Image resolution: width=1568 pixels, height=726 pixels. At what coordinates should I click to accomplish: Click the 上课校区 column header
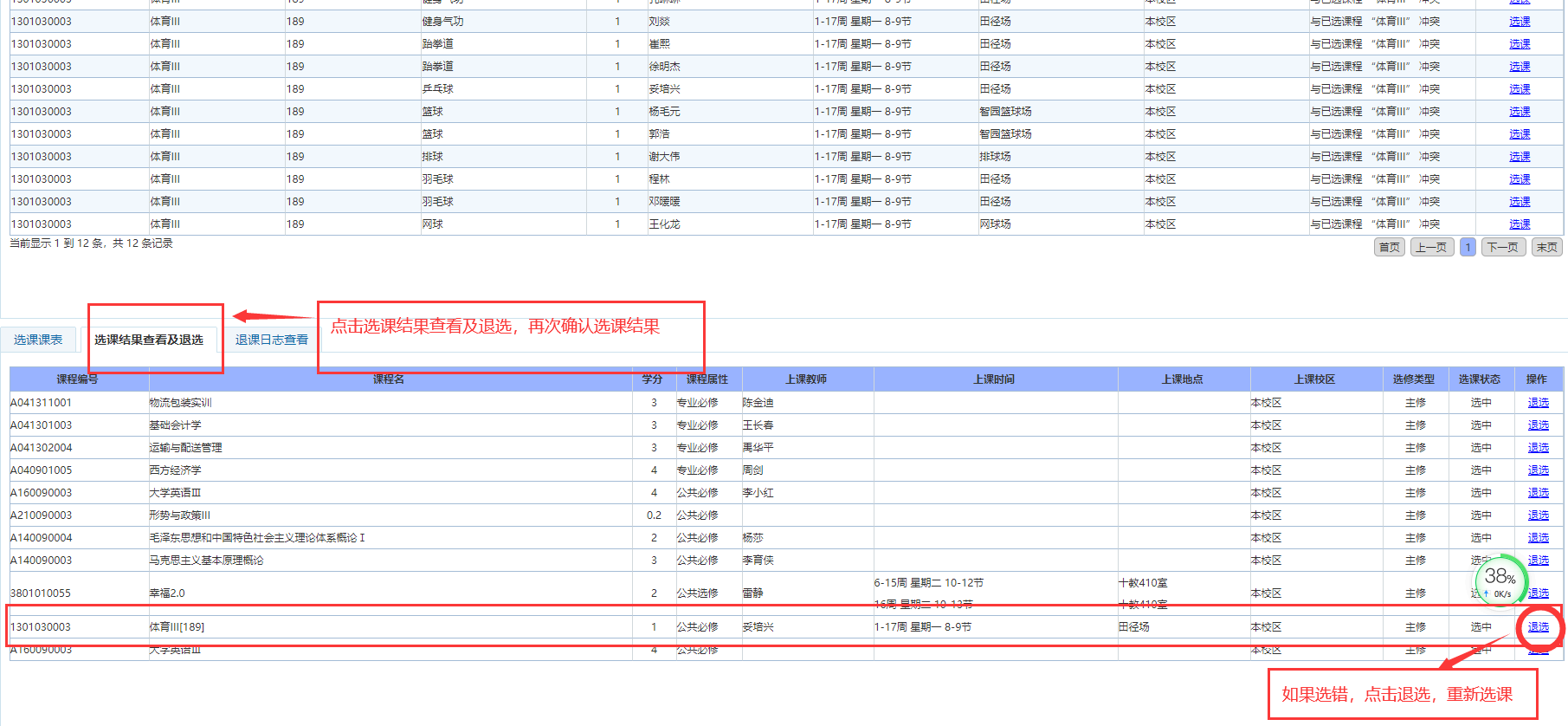pyautogui.click(x=1315, y=379)
